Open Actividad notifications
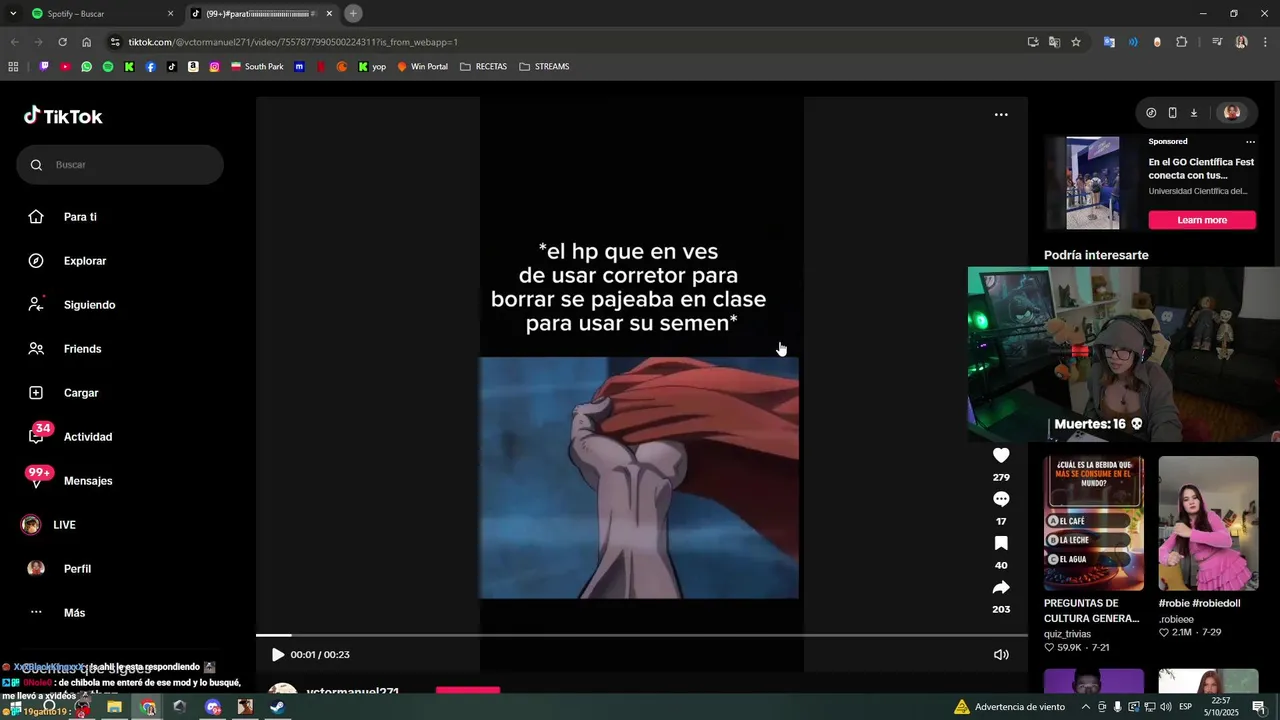The width and height of the screenshot is (1280, 720). coord(88,437)
